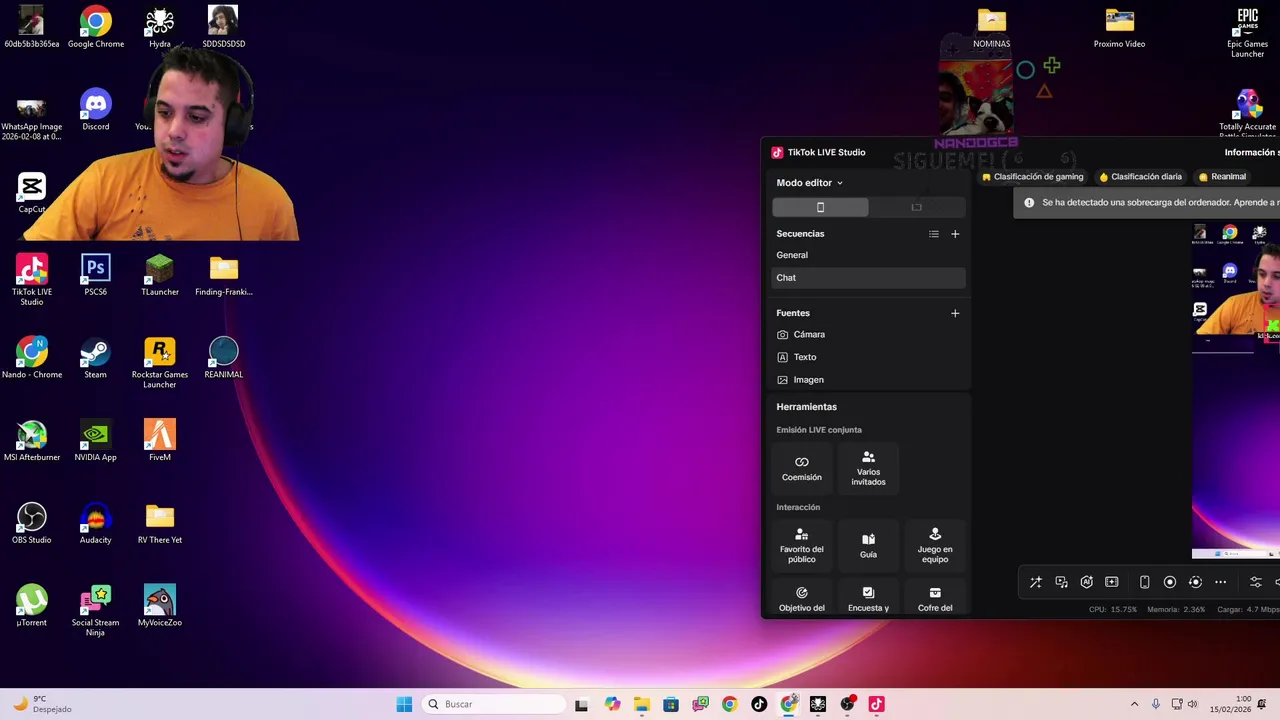Open Favorito del público tool
The width and height of the screenshot is (1280, 720).
pyautogui.click(x=802, y=546)
